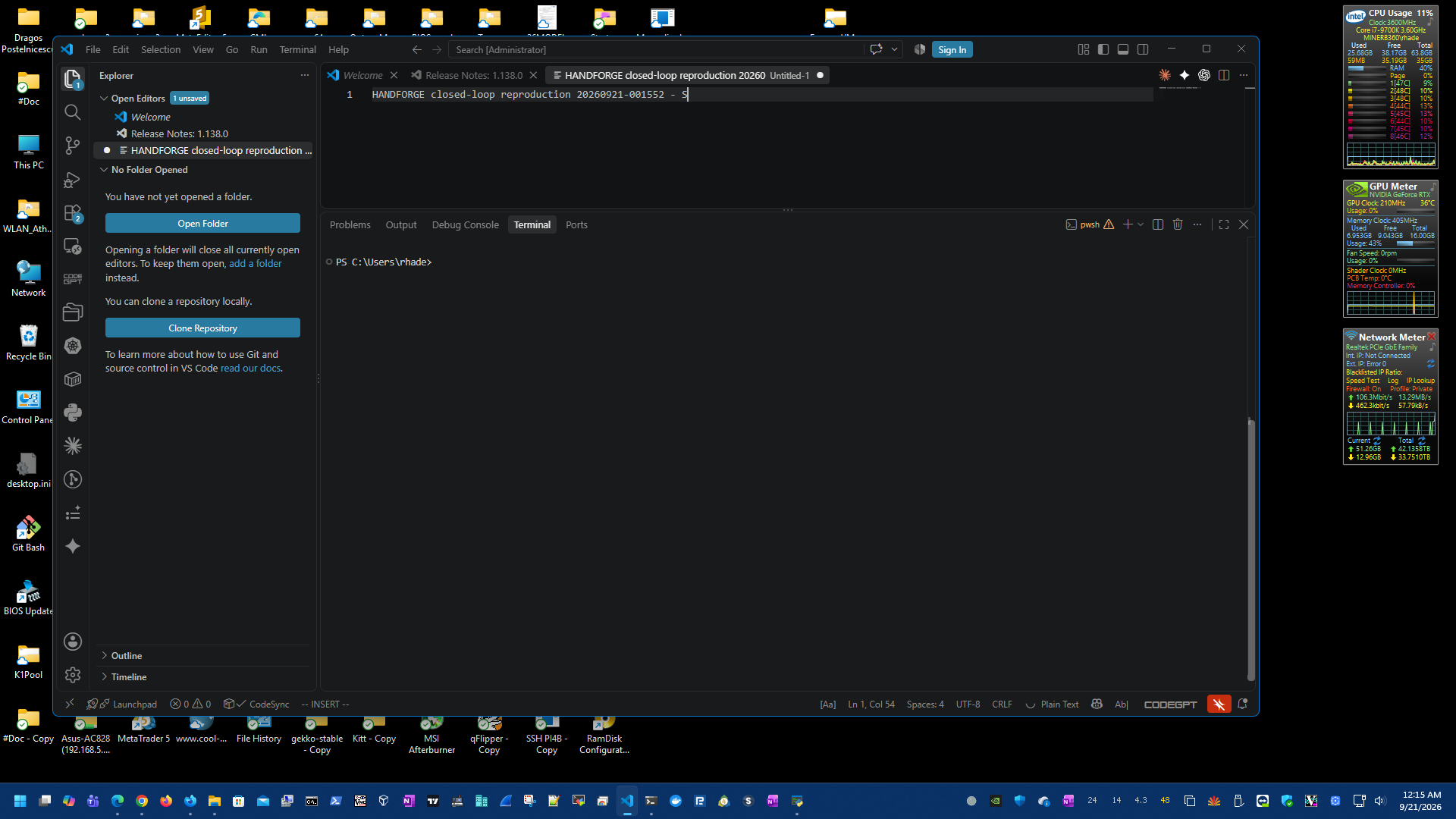Open Remote Explorer in activity bar
Image resolution: width=1456 pixels, height=819 pixels.
(73, 246)
